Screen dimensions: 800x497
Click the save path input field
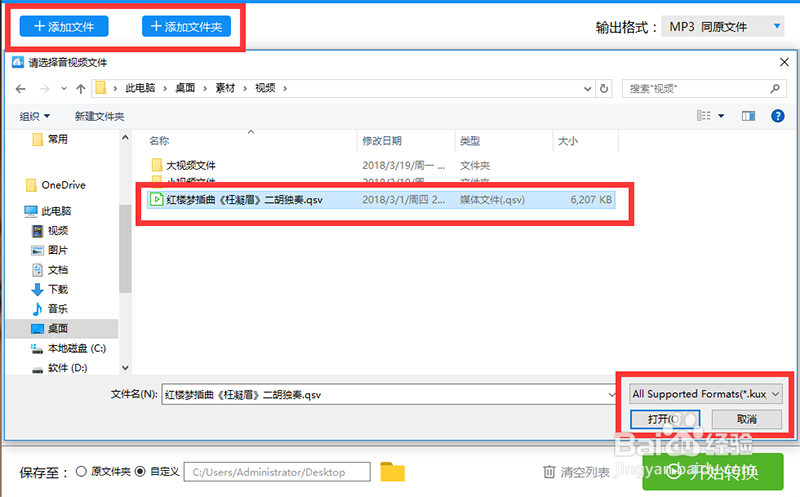coord(277,472)
